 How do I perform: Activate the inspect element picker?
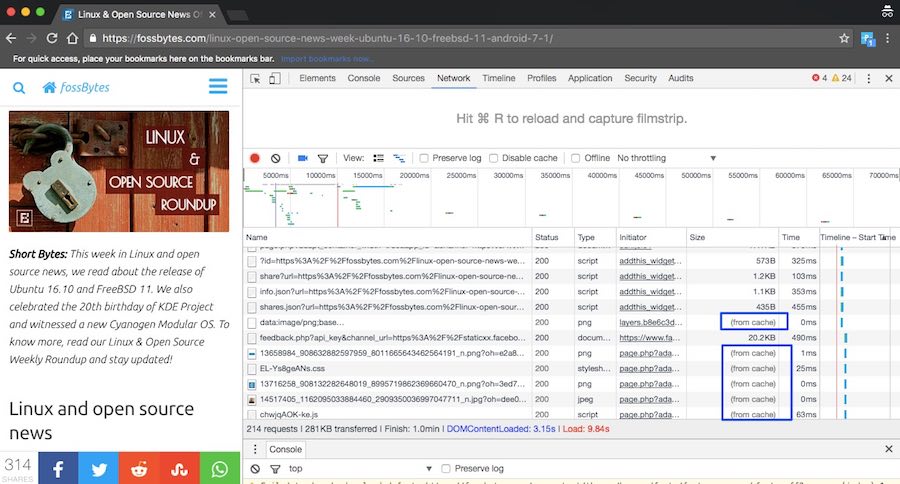pos(256,78)
